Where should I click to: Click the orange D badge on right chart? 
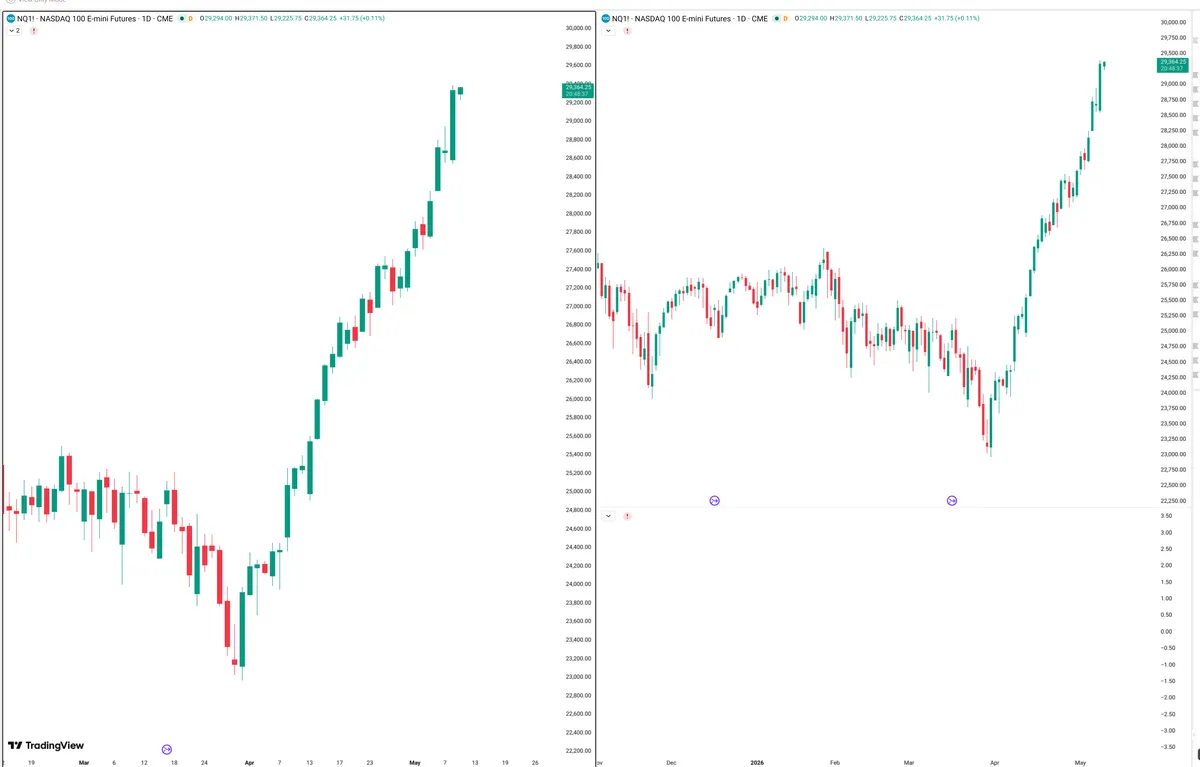(787, 18)
